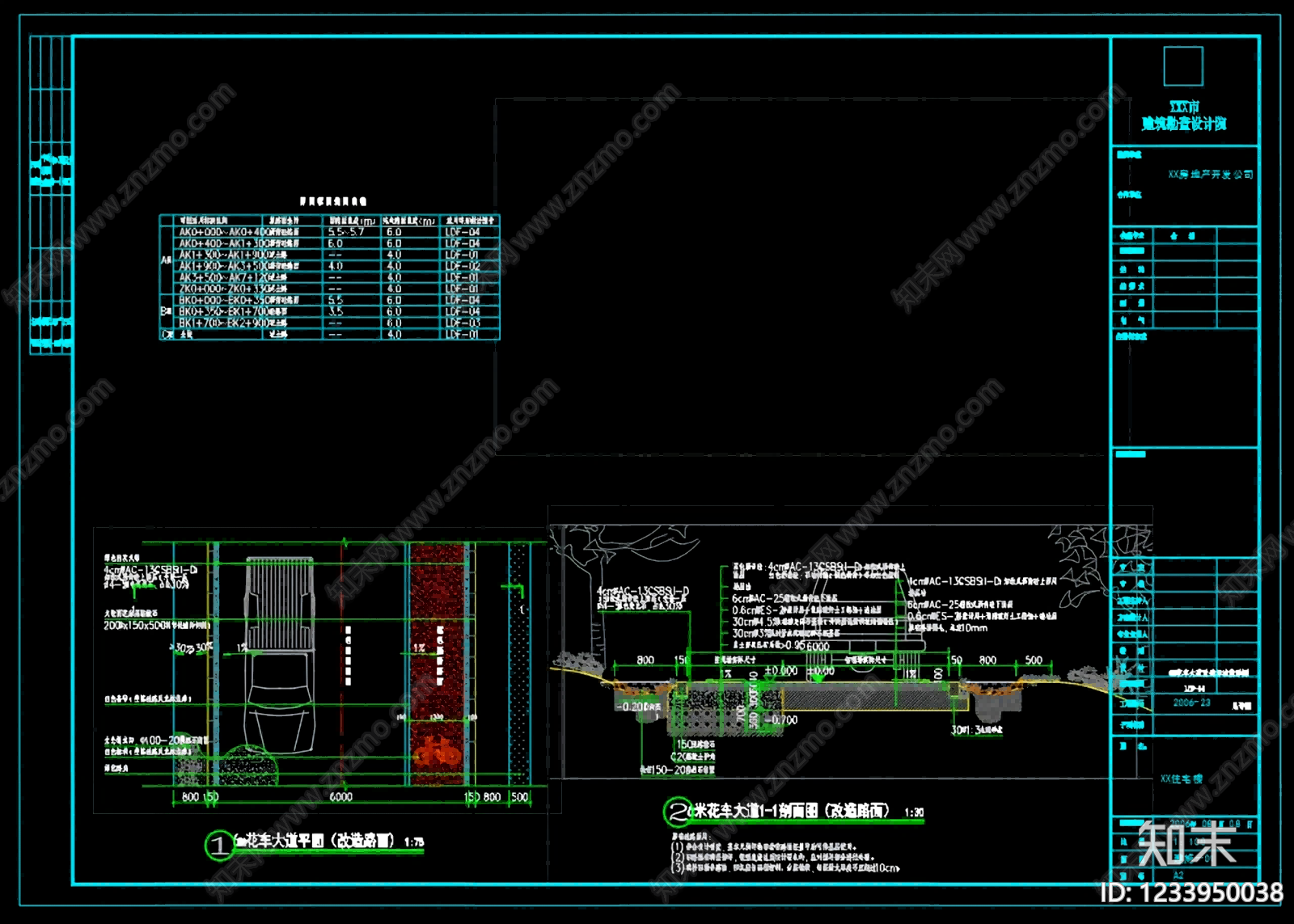
Task: Select the ID: 1233950038 text
Action: tap(1191, 892)
